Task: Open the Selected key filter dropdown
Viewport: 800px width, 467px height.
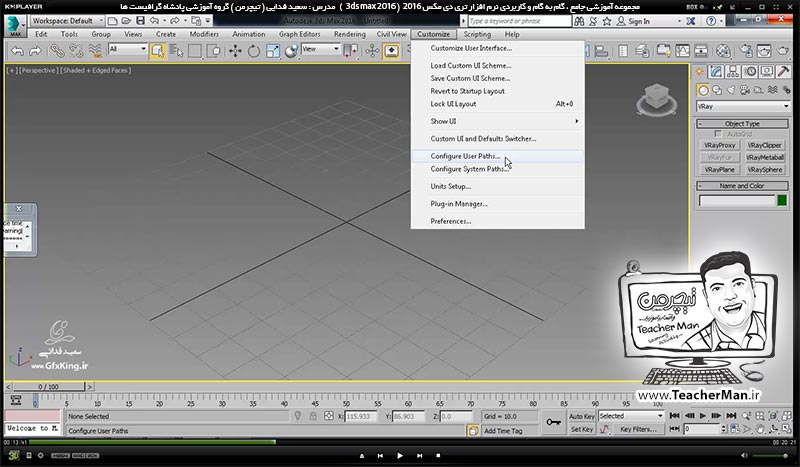Action: [631, 416]
